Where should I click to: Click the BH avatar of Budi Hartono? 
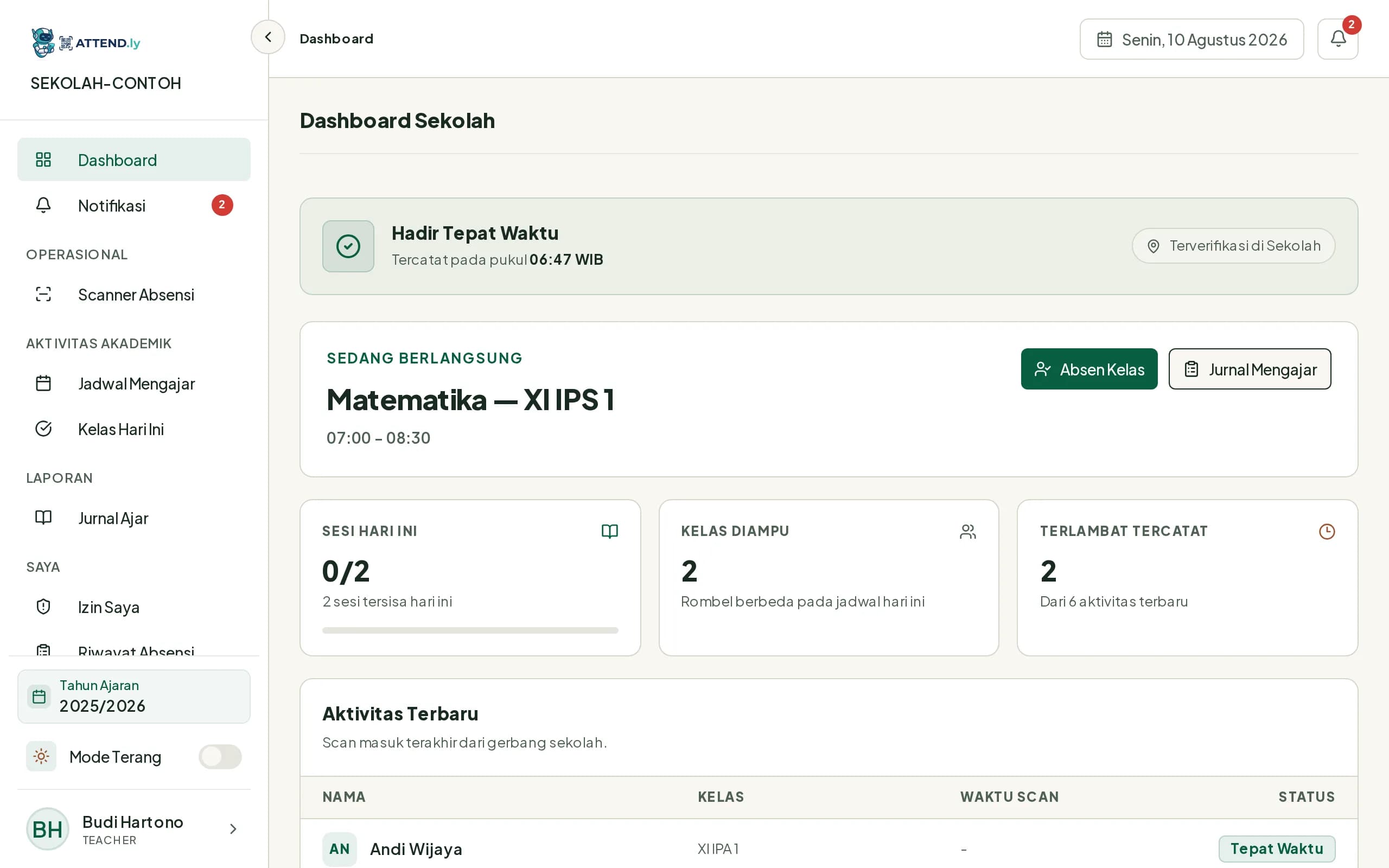tap(48, 829)
